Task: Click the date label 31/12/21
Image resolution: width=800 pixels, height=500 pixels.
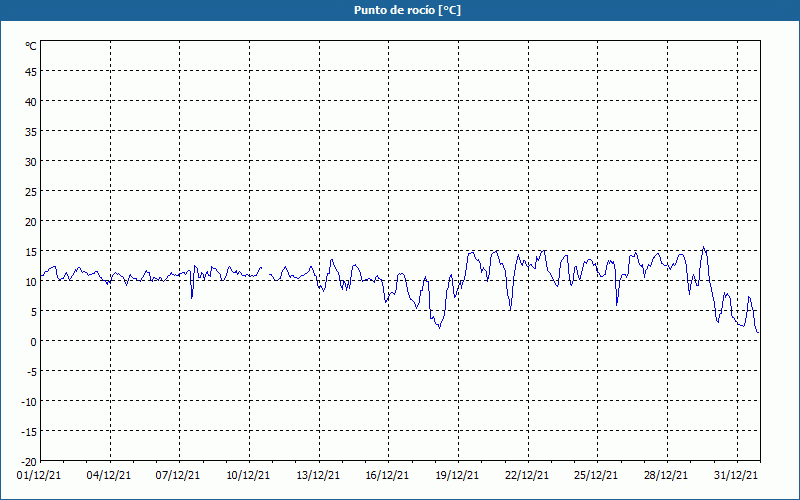Action: point(736,476)
